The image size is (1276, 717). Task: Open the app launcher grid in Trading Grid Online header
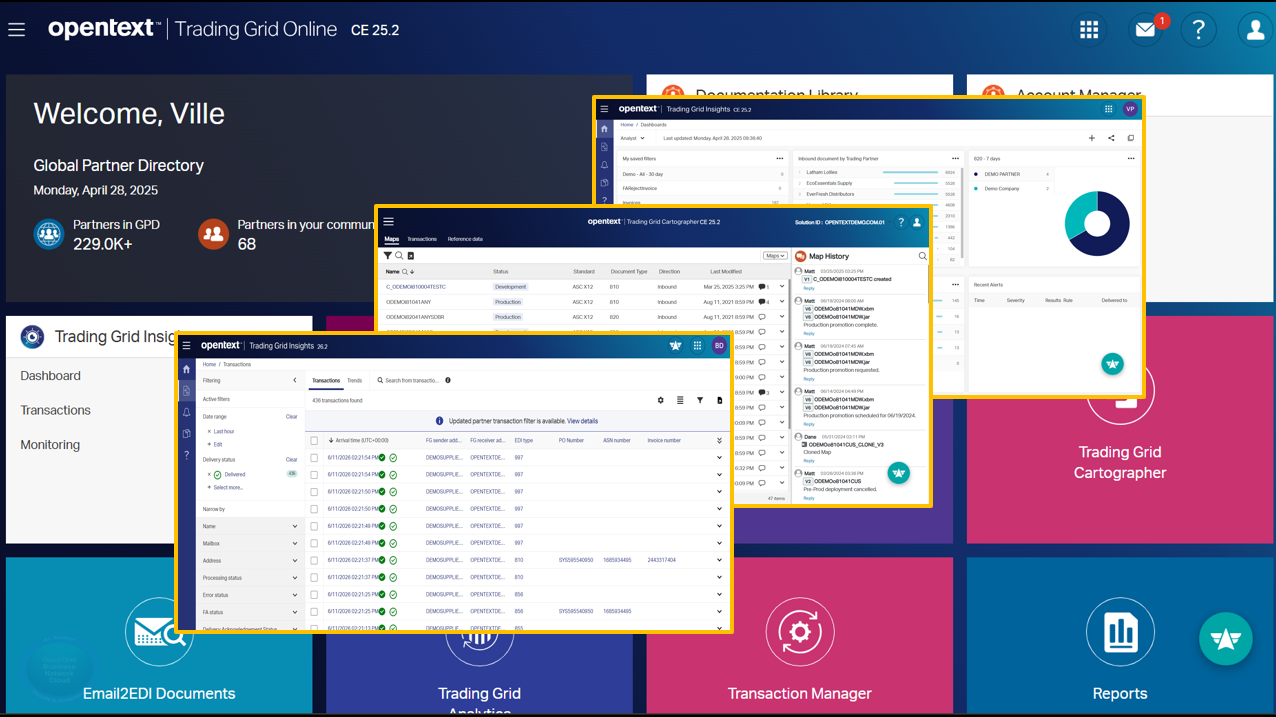point(1089,30)
